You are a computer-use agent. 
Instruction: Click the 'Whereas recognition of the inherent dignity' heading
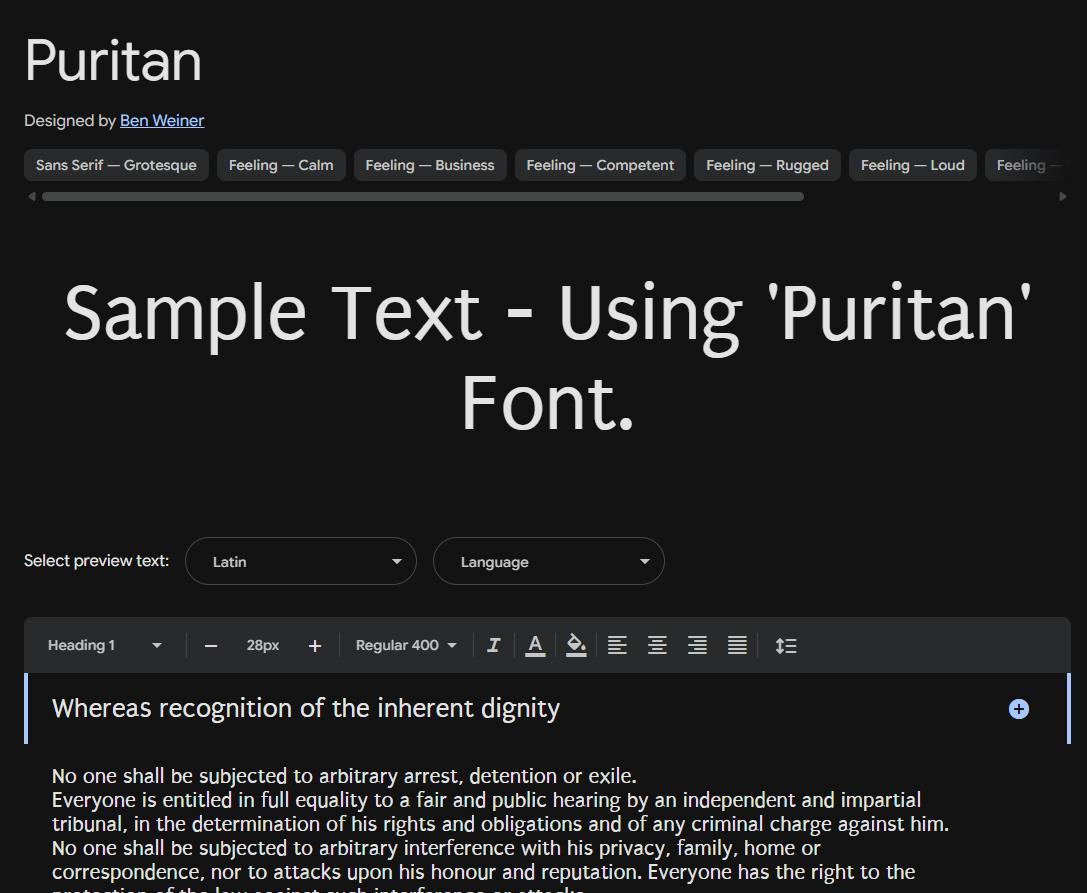point(306,709)
